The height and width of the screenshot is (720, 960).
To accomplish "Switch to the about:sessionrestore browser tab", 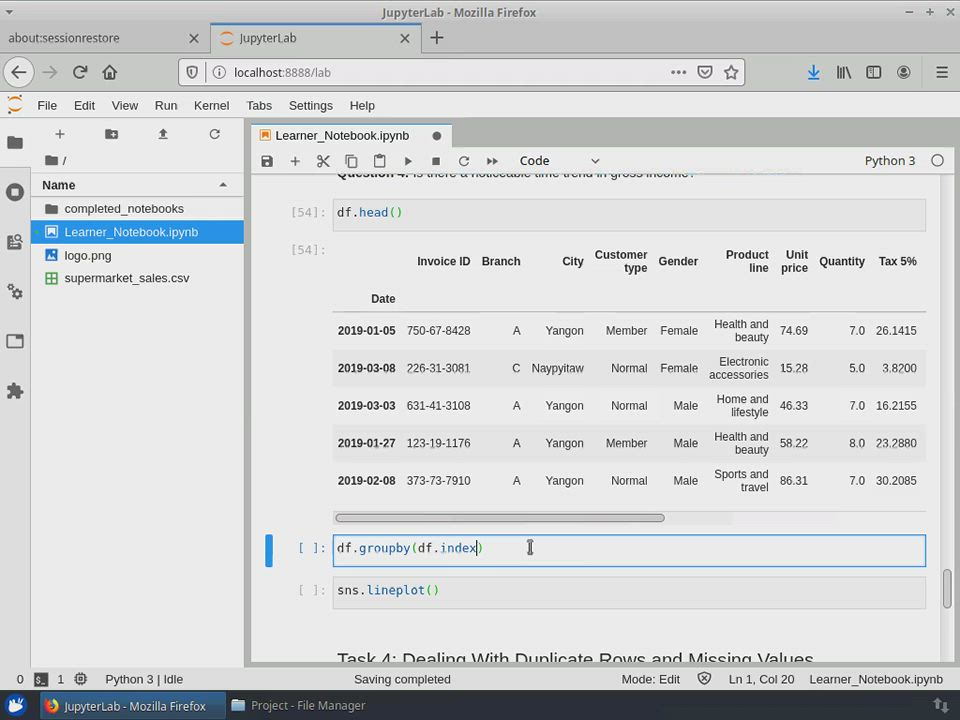I will (x=64, y=38).
